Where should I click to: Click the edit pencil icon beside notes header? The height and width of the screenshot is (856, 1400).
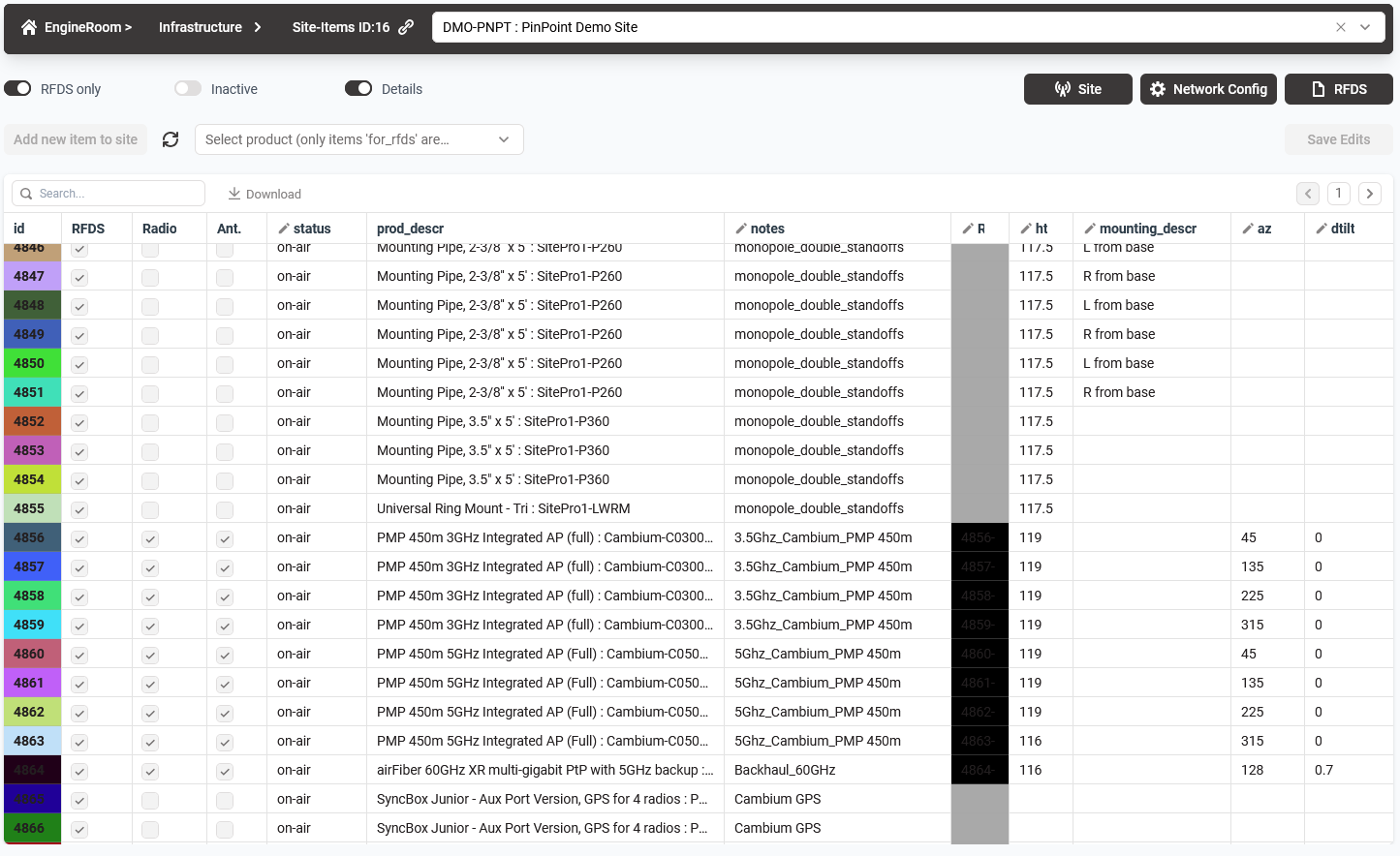click(x=741, y=229)
